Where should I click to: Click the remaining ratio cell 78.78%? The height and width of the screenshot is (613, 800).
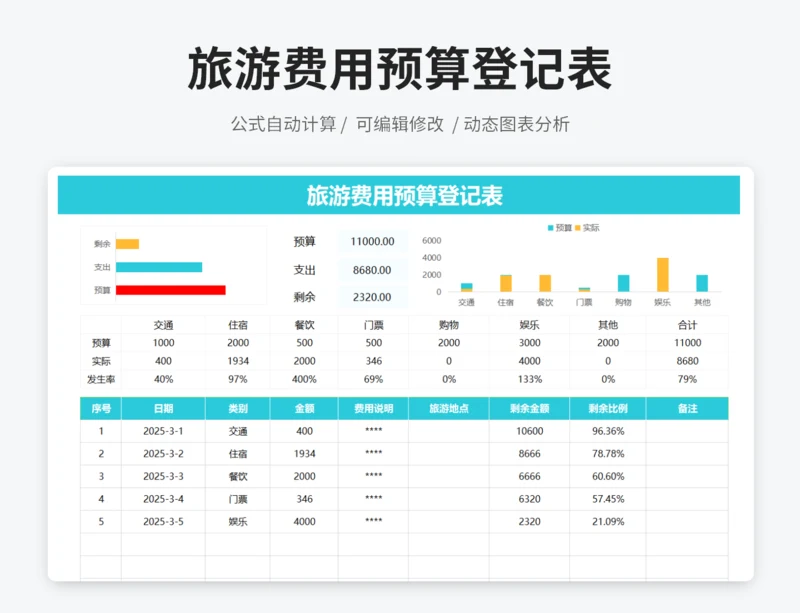(608, 454)
